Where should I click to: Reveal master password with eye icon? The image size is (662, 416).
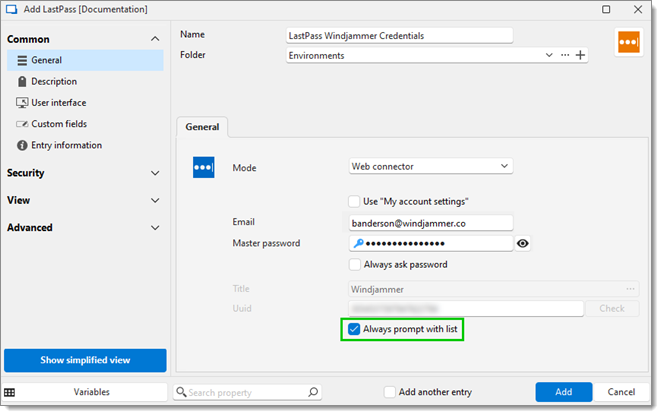pos(523,243)
